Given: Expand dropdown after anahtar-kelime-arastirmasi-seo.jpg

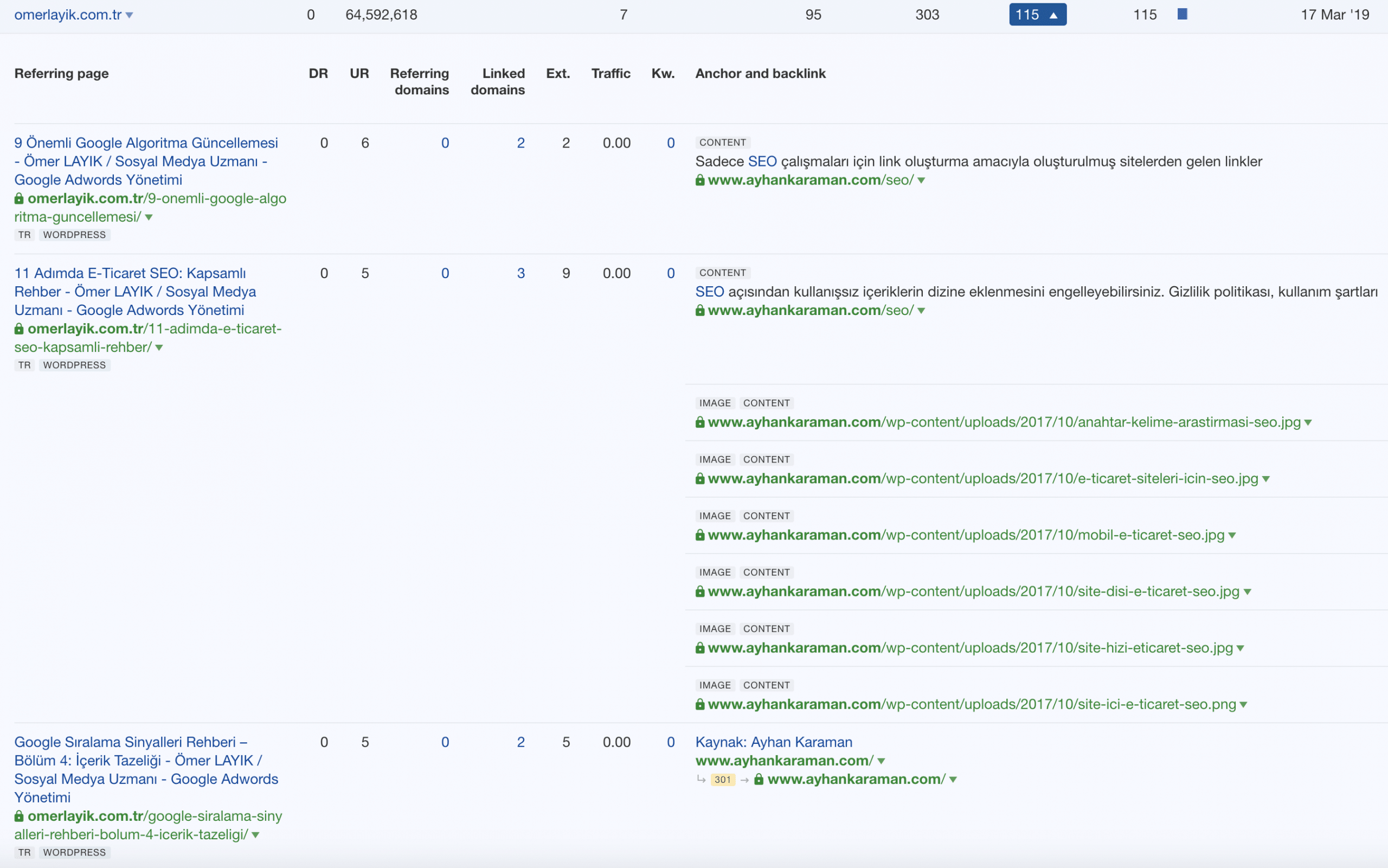Looking at the screenshot, I should coord(1308,423).
